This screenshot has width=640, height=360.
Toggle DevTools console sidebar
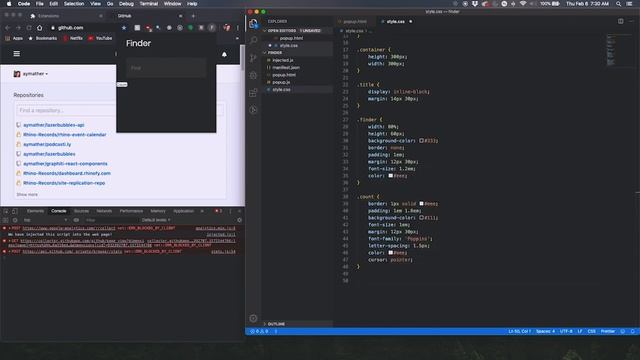click(6, 220)
